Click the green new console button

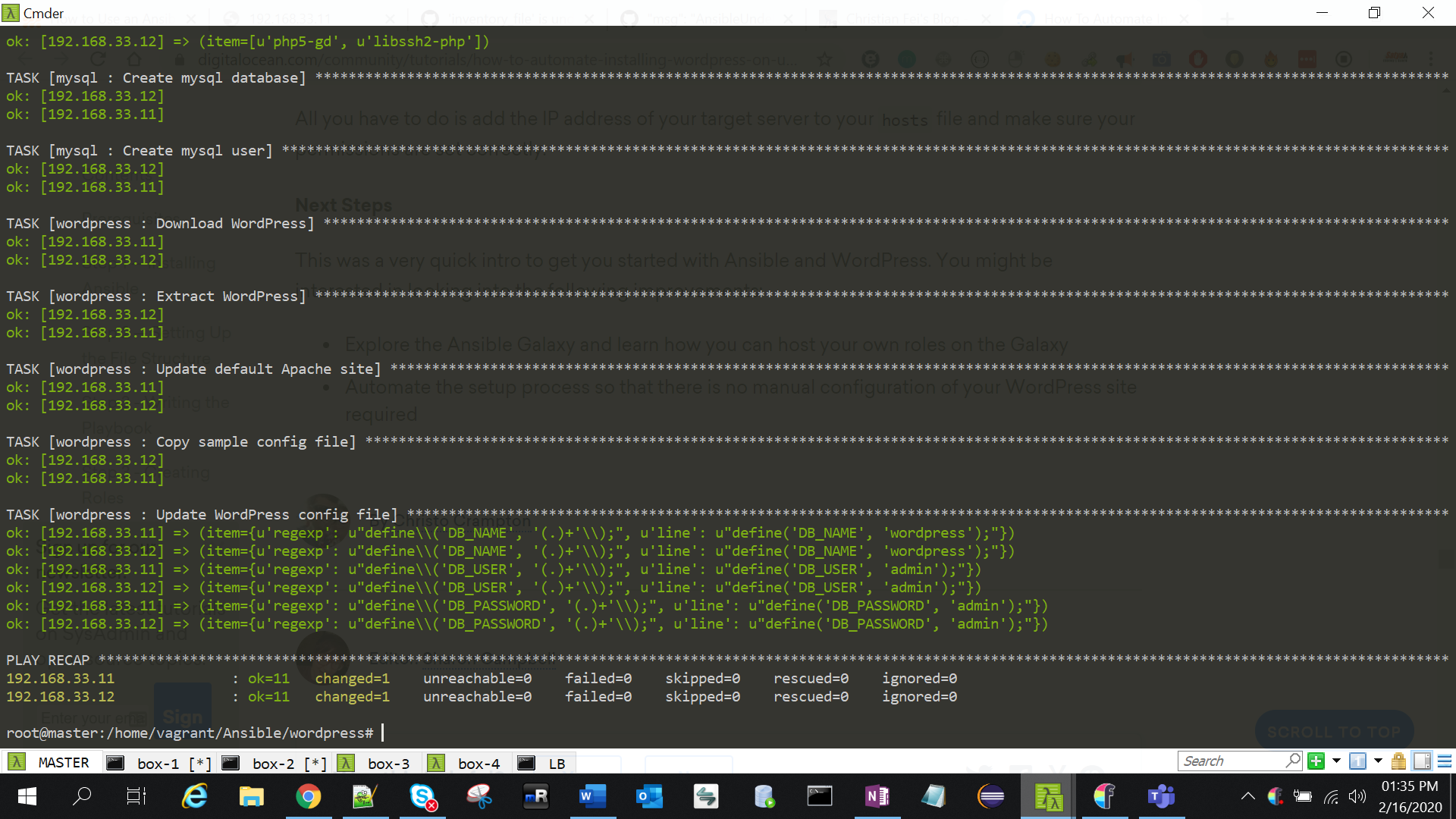tap(1316, 761)
